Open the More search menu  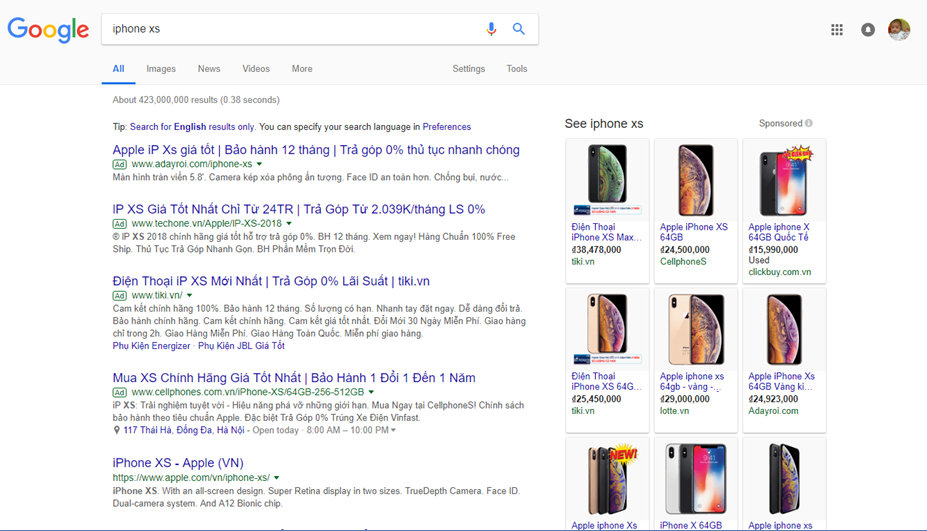(302, 69)
